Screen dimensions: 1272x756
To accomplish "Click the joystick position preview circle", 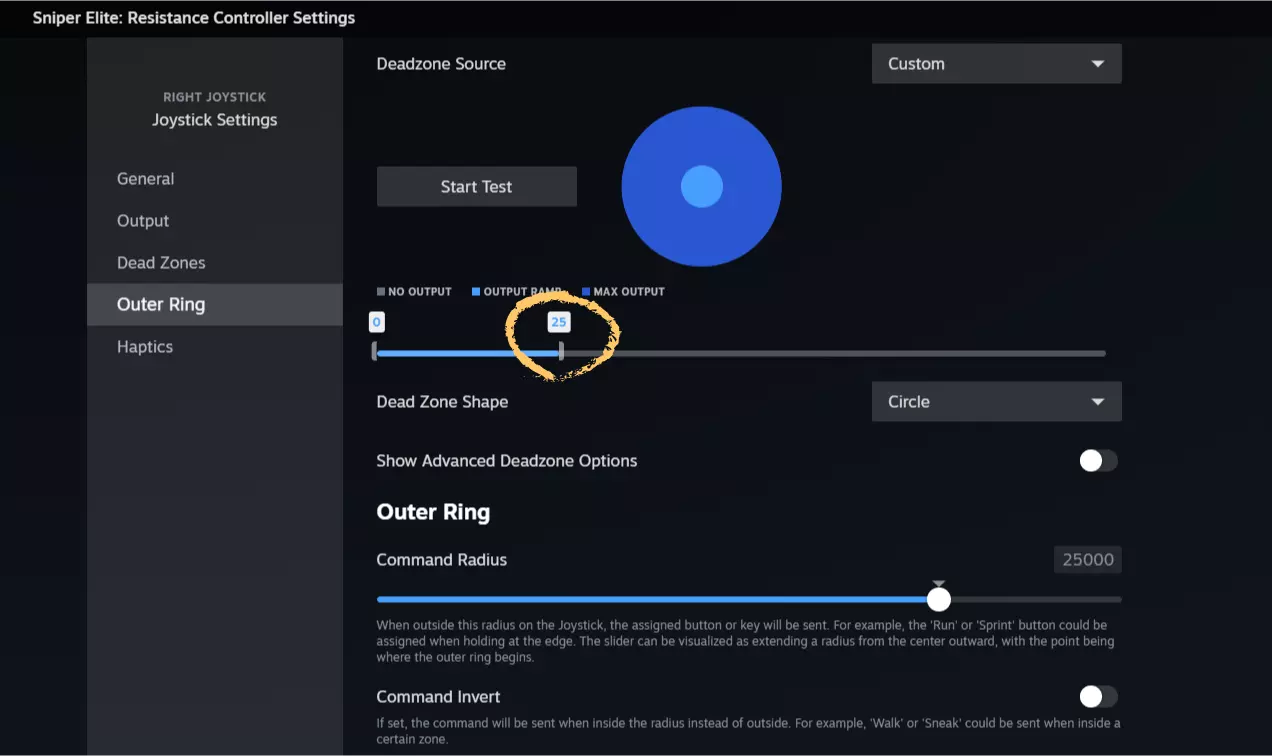I will (x=701, y=187).
